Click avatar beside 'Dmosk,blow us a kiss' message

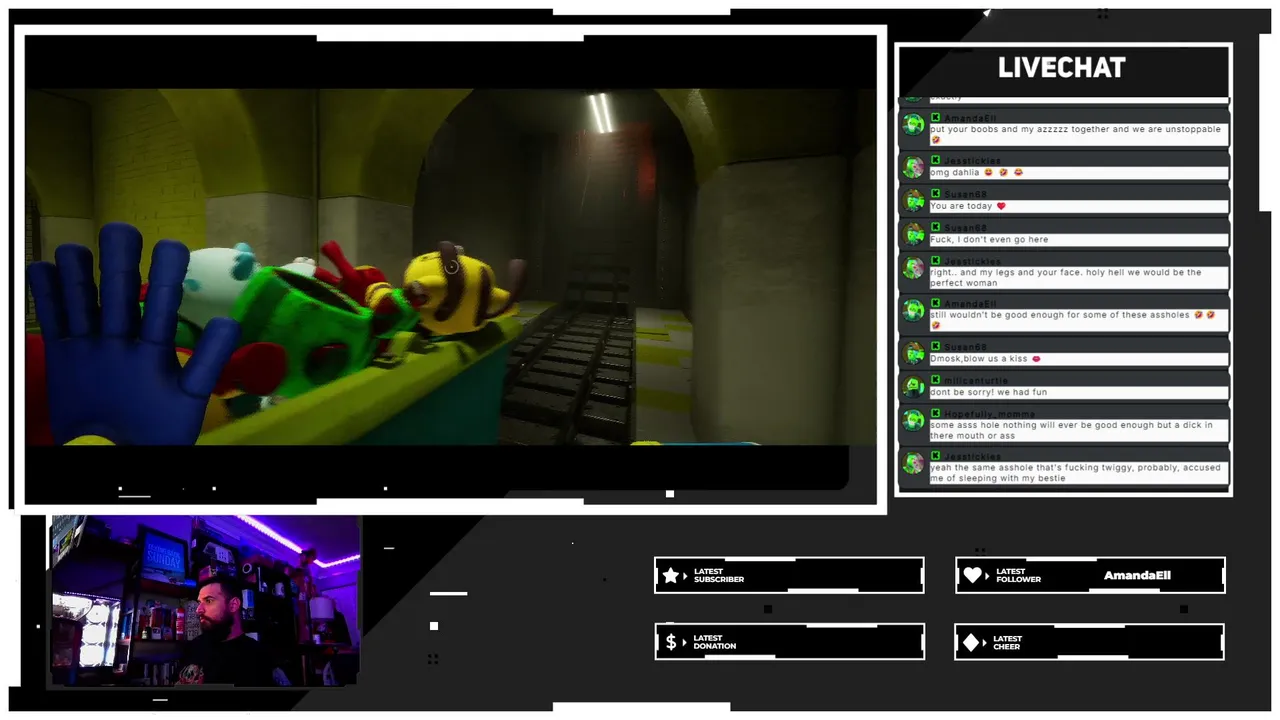(x=913, y=353)
